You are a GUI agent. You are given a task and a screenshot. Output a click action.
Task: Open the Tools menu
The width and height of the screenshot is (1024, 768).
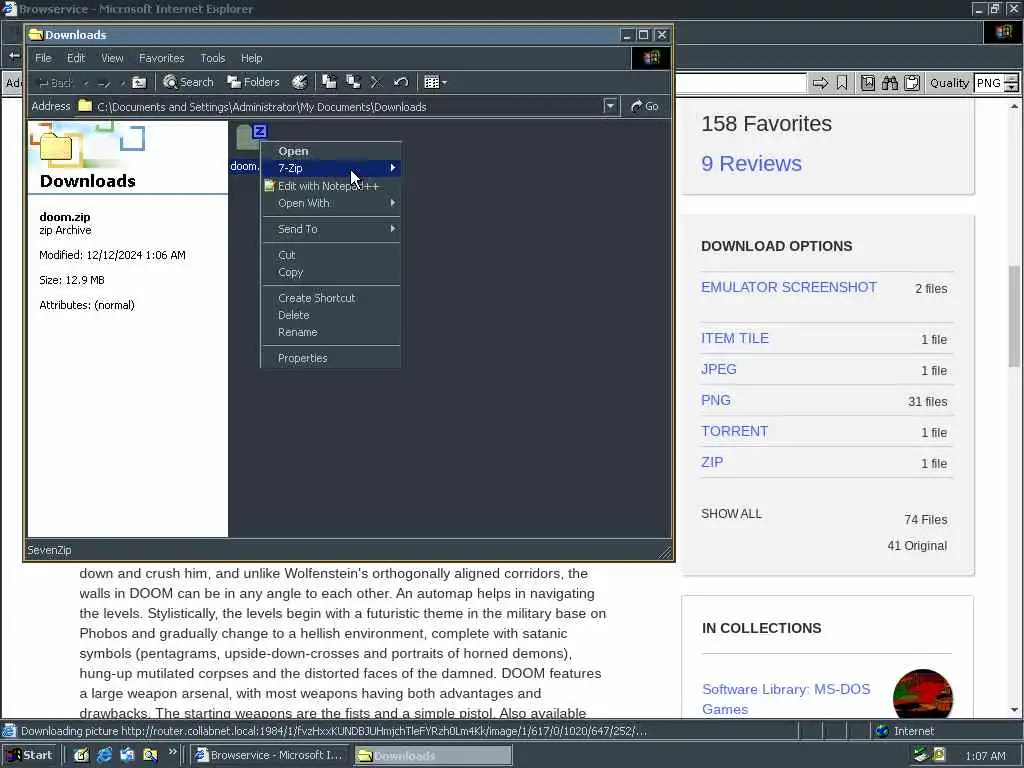(x=213, y=58)
